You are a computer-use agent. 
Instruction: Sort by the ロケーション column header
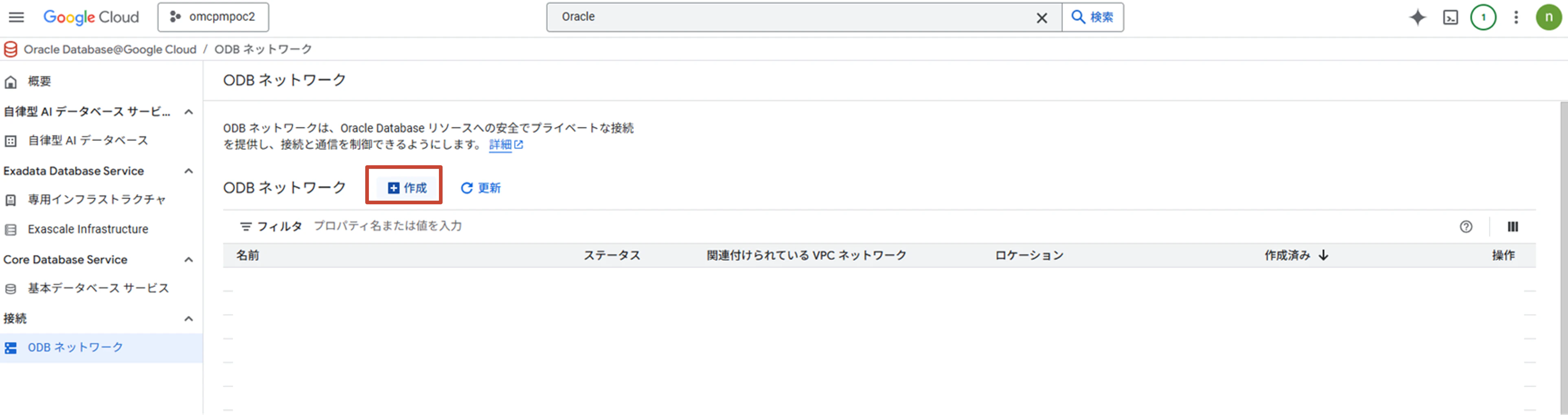coord(1029,256)
